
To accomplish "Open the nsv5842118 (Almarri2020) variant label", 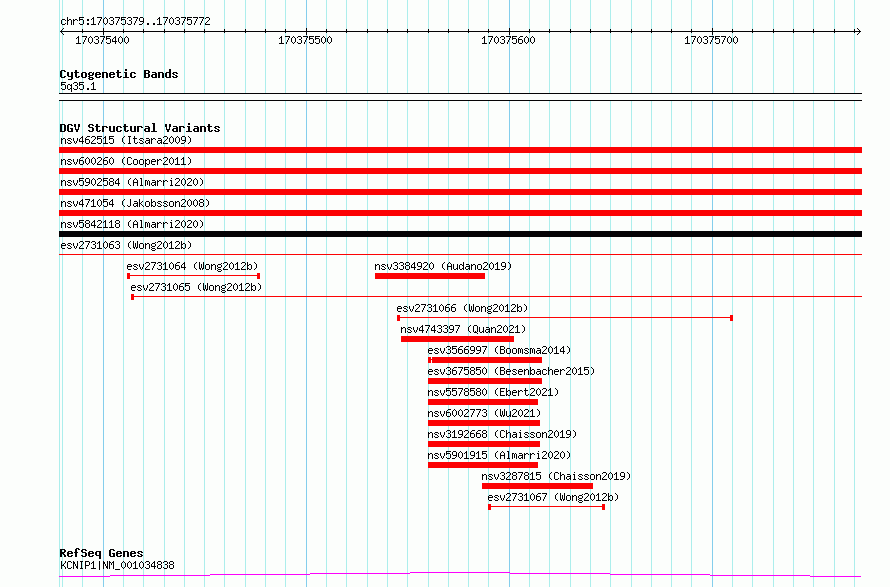I will coord(132,224).
